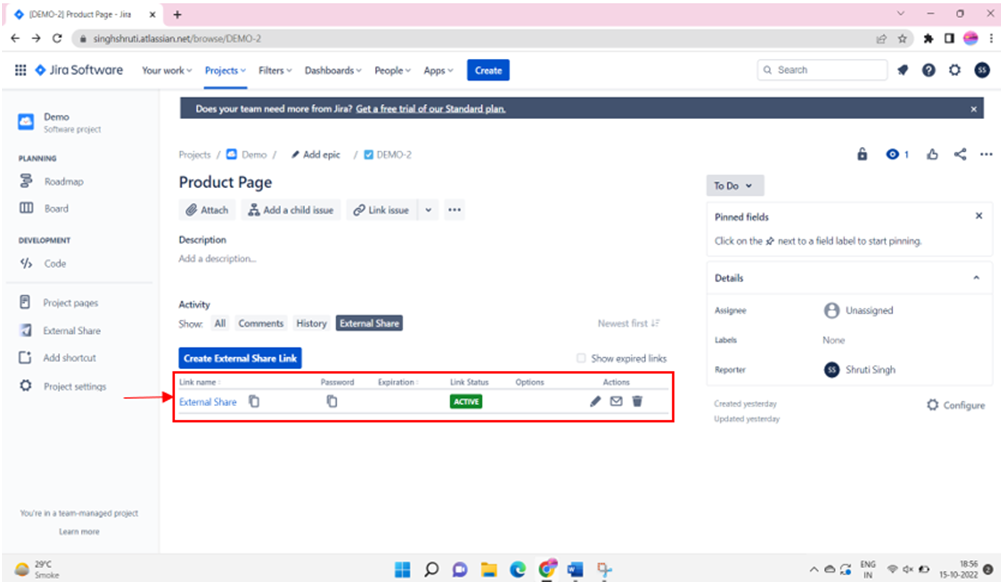Screen dimensions: 1003x584
Task: Delete the link using the trash icon
Action: point(638,401)
